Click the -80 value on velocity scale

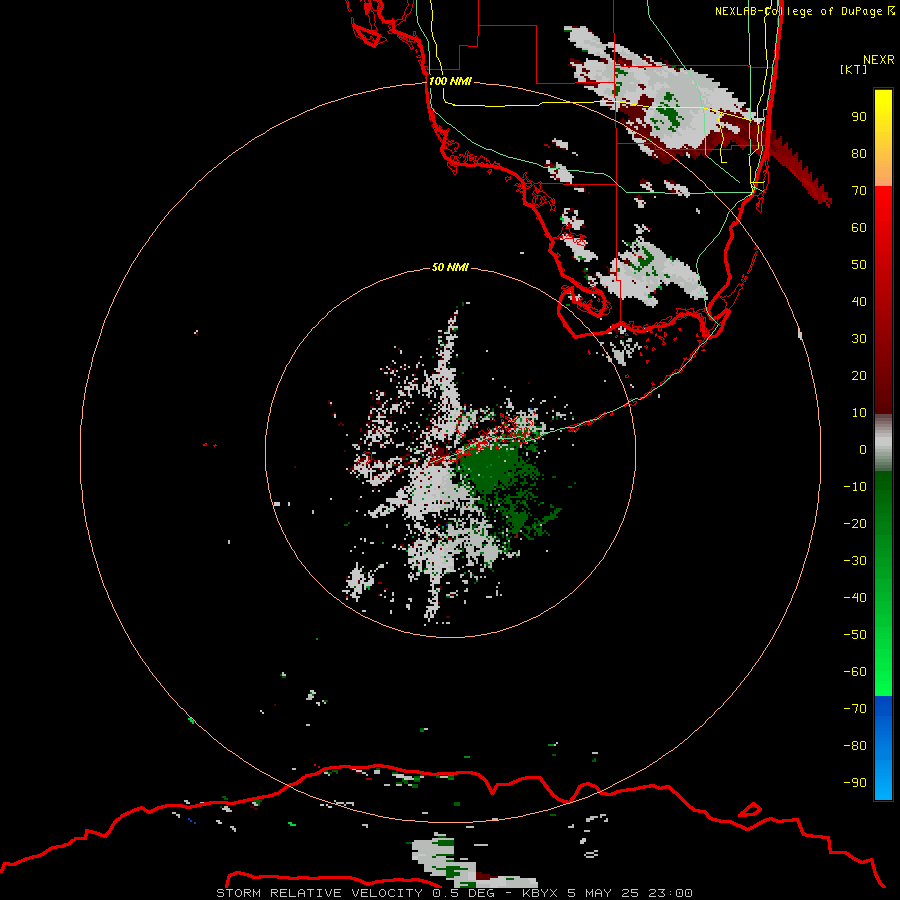[855, 746]
